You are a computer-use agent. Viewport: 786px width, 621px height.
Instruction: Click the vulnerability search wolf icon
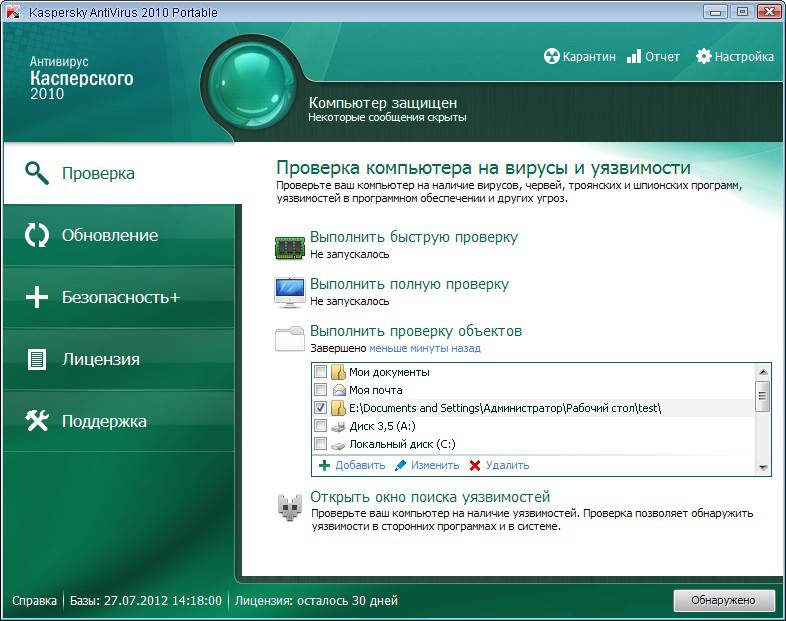(290, 507)
